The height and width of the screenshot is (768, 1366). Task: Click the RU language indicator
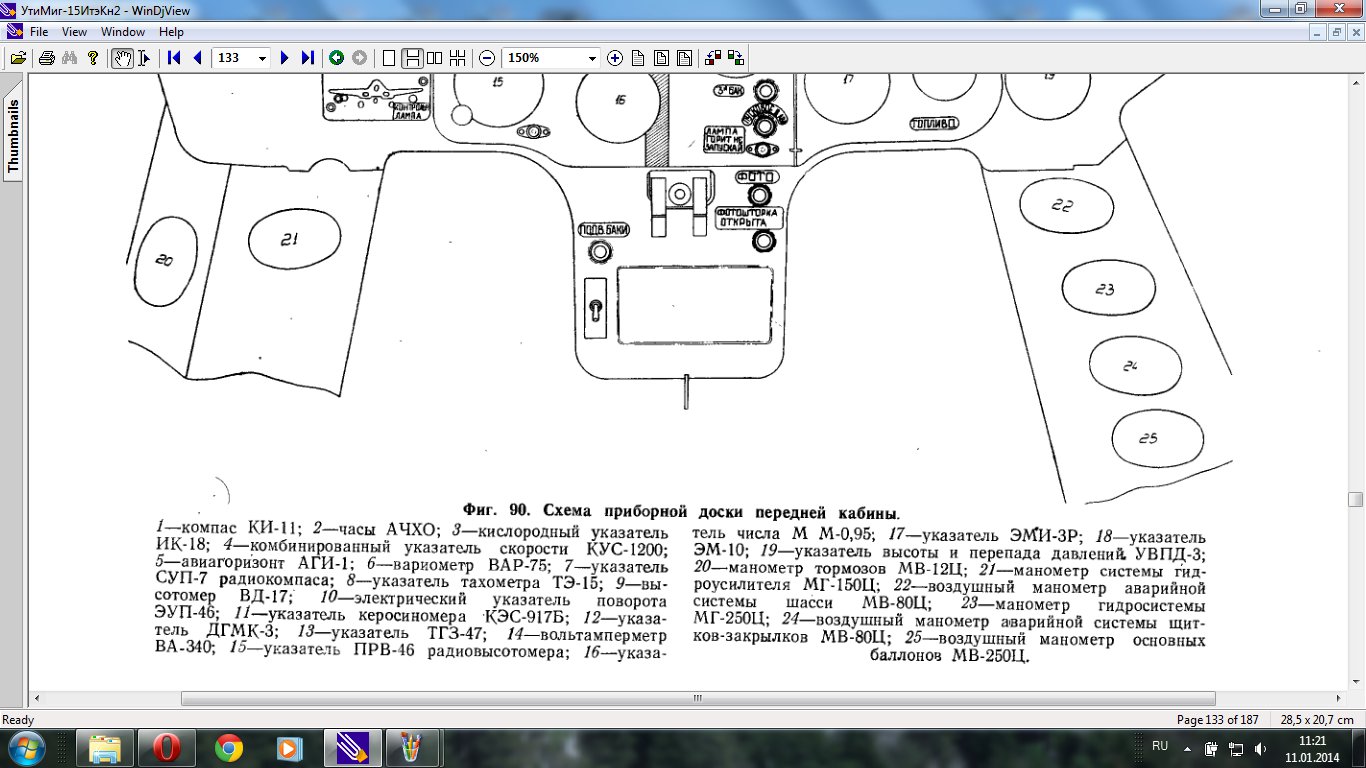(x=1160, y=746)
